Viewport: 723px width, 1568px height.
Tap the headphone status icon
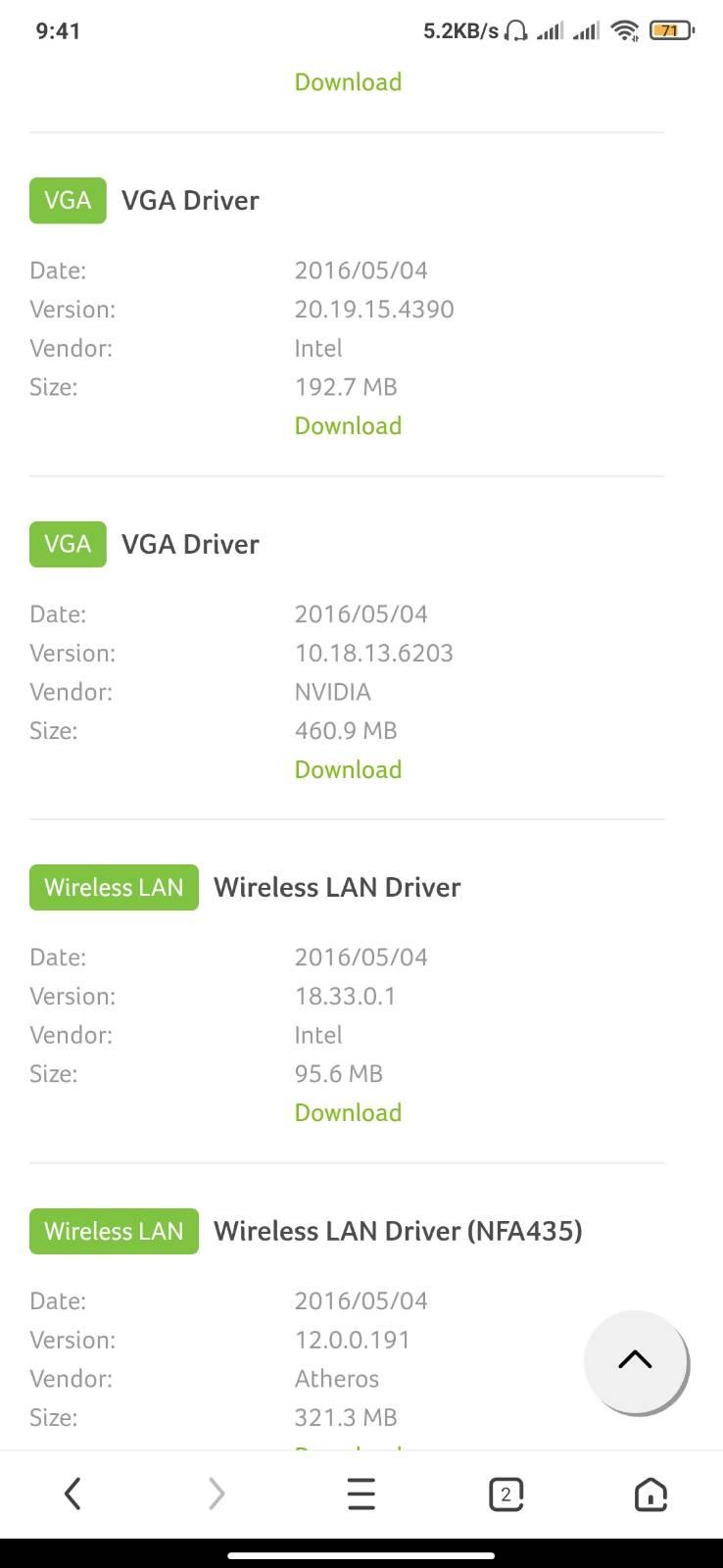(x=515, y=30)
